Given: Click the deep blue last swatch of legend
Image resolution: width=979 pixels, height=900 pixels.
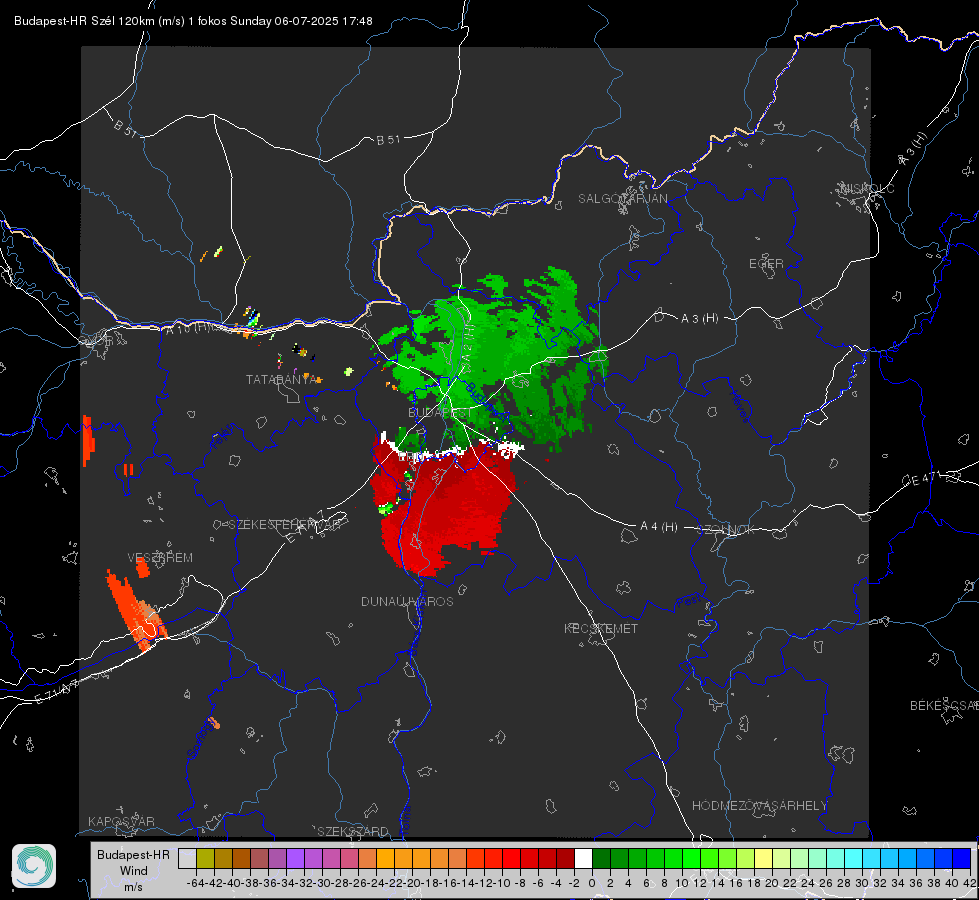Looking at the screenshot, I should pos(962,858).
